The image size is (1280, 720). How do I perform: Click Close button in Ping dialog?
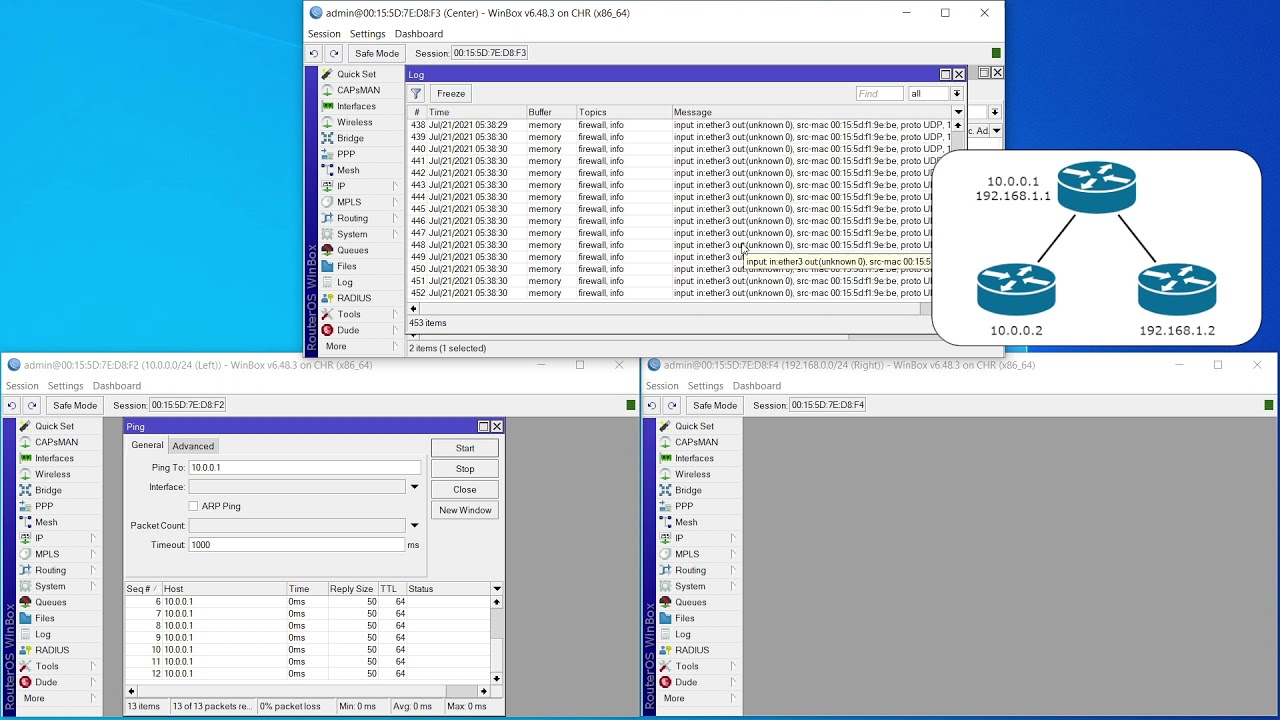[465, 490]
